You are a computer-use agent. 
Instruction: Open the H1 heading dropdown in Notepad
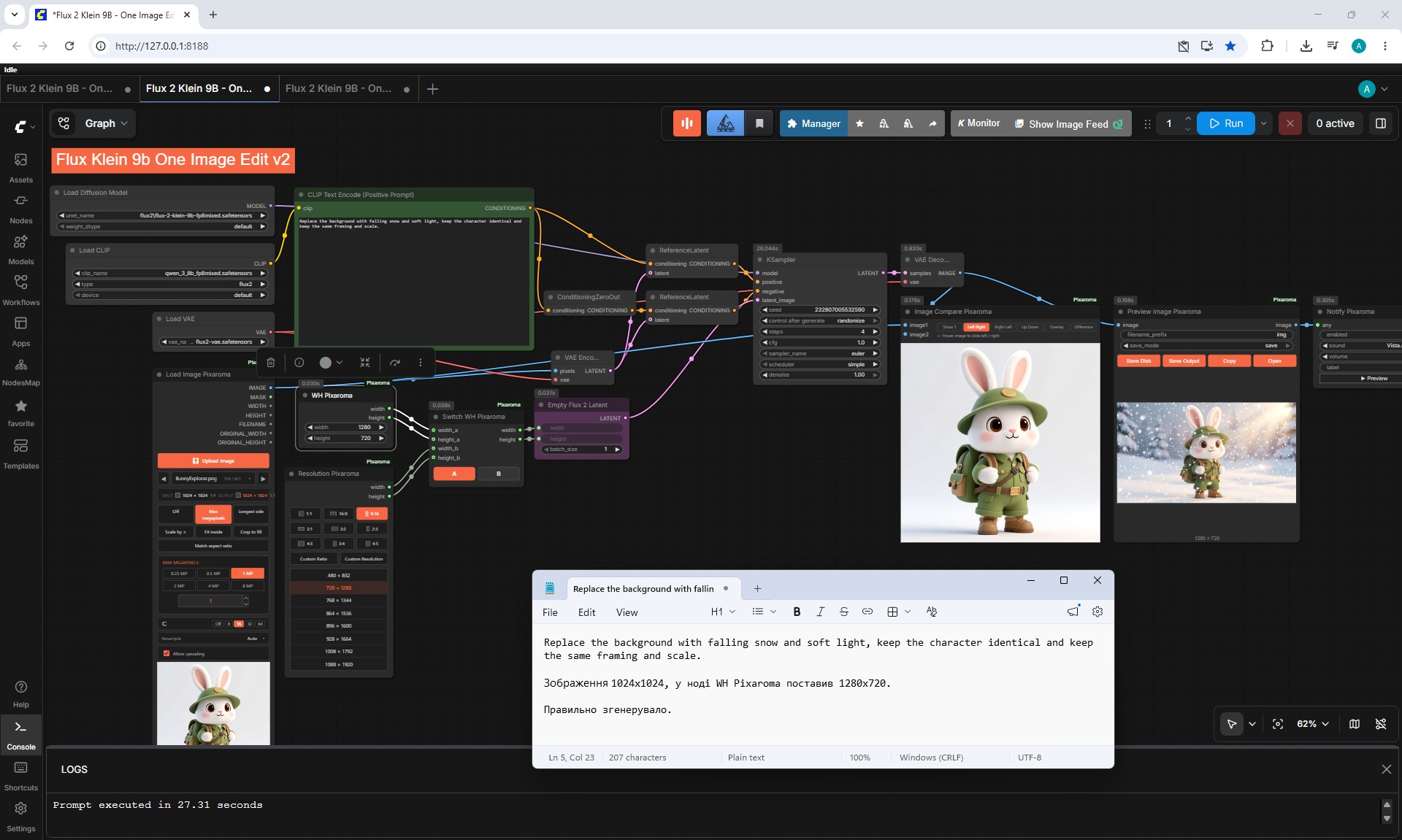[723, 612]
